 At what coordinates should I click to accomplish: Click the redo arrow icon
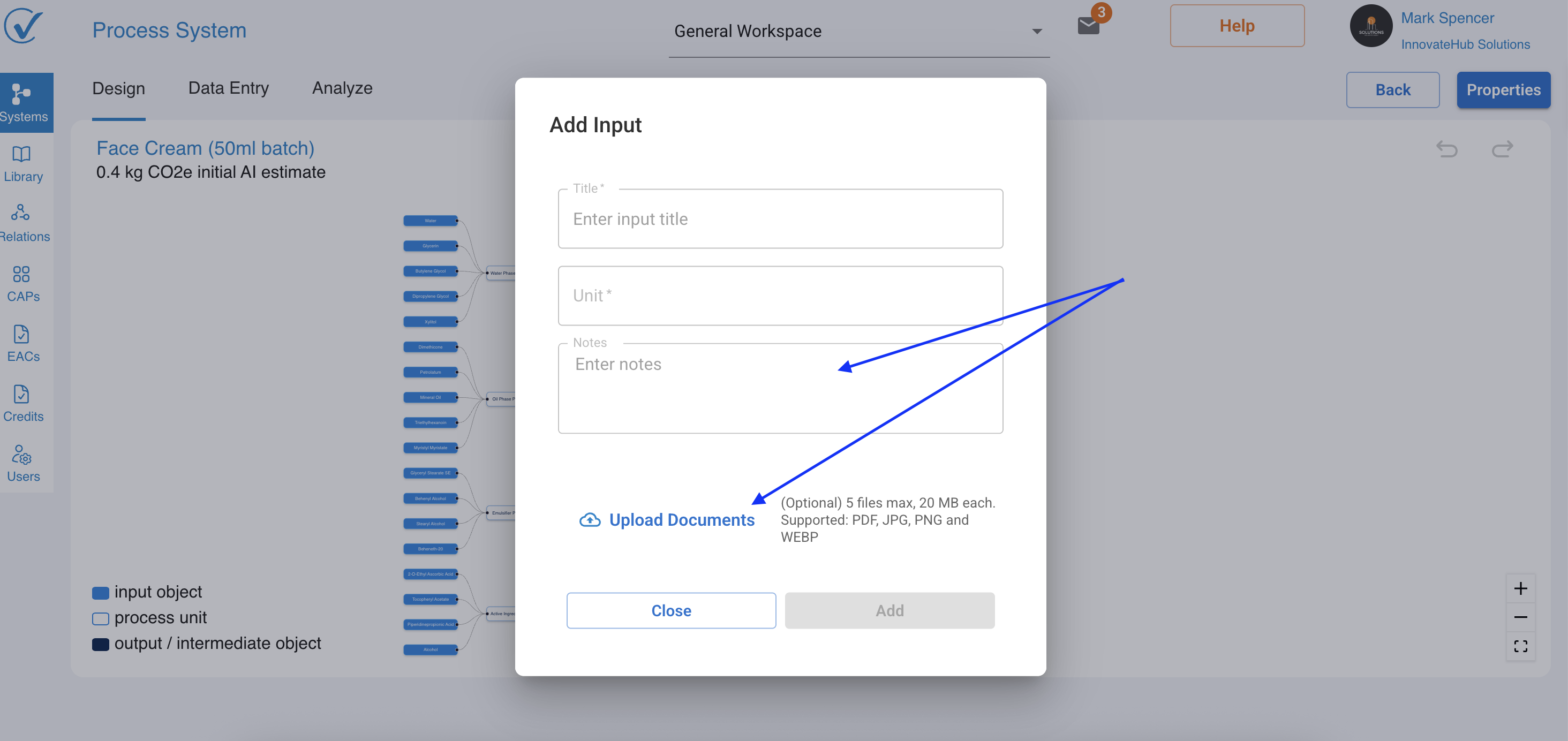[x=1502, y=149]
